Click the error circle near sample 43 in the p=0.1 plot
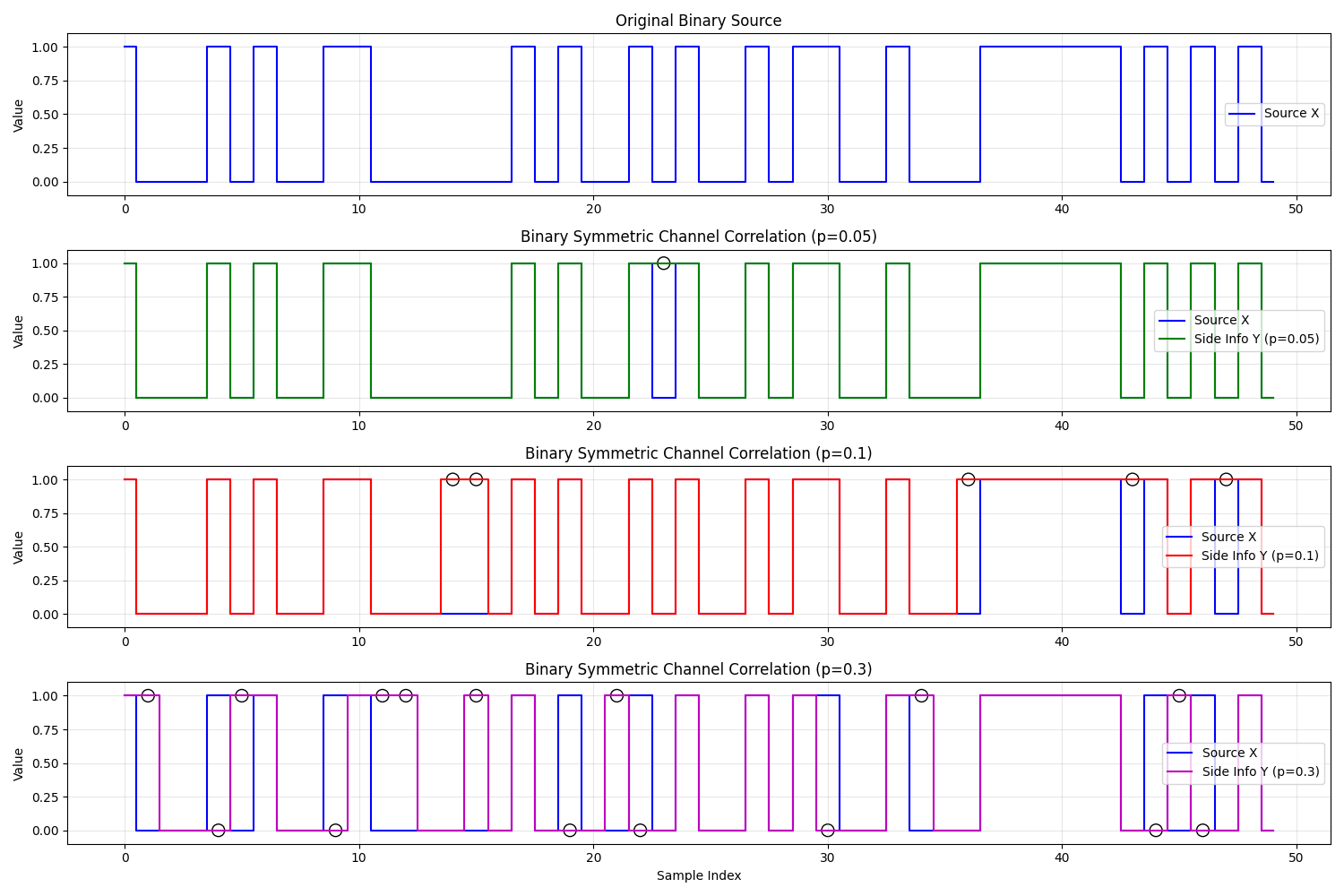 click(x=1132, y=479)
